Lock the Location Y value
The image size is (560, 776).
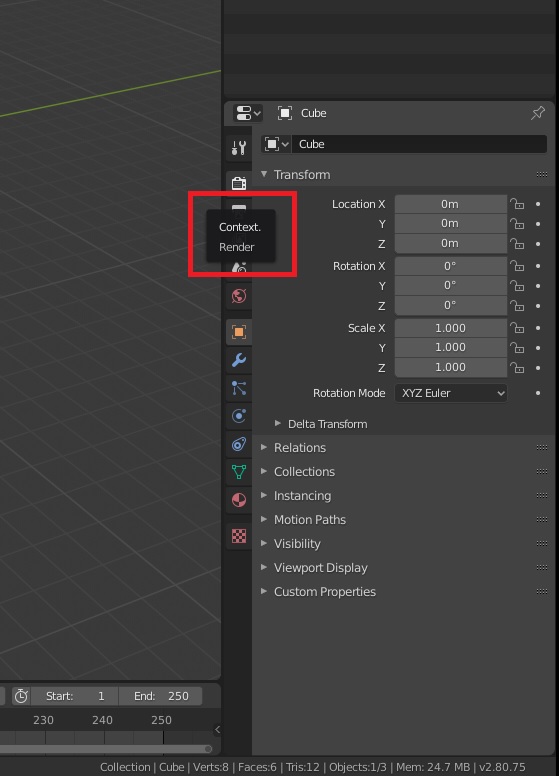[x=517, y=224]
